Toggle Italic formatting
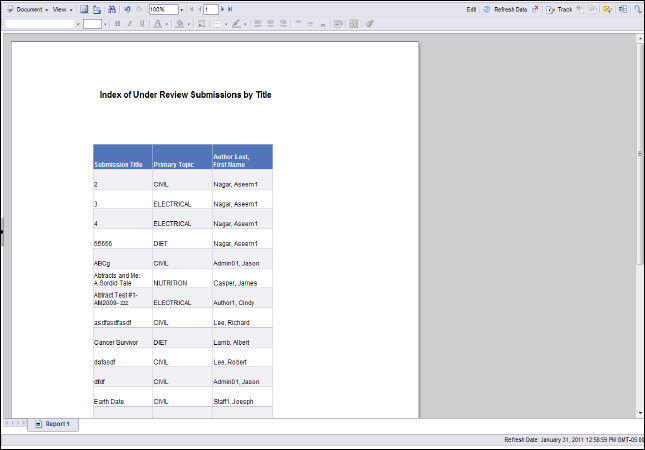The width and height of the screenshot is (645, 450). (x=129, y=23)
